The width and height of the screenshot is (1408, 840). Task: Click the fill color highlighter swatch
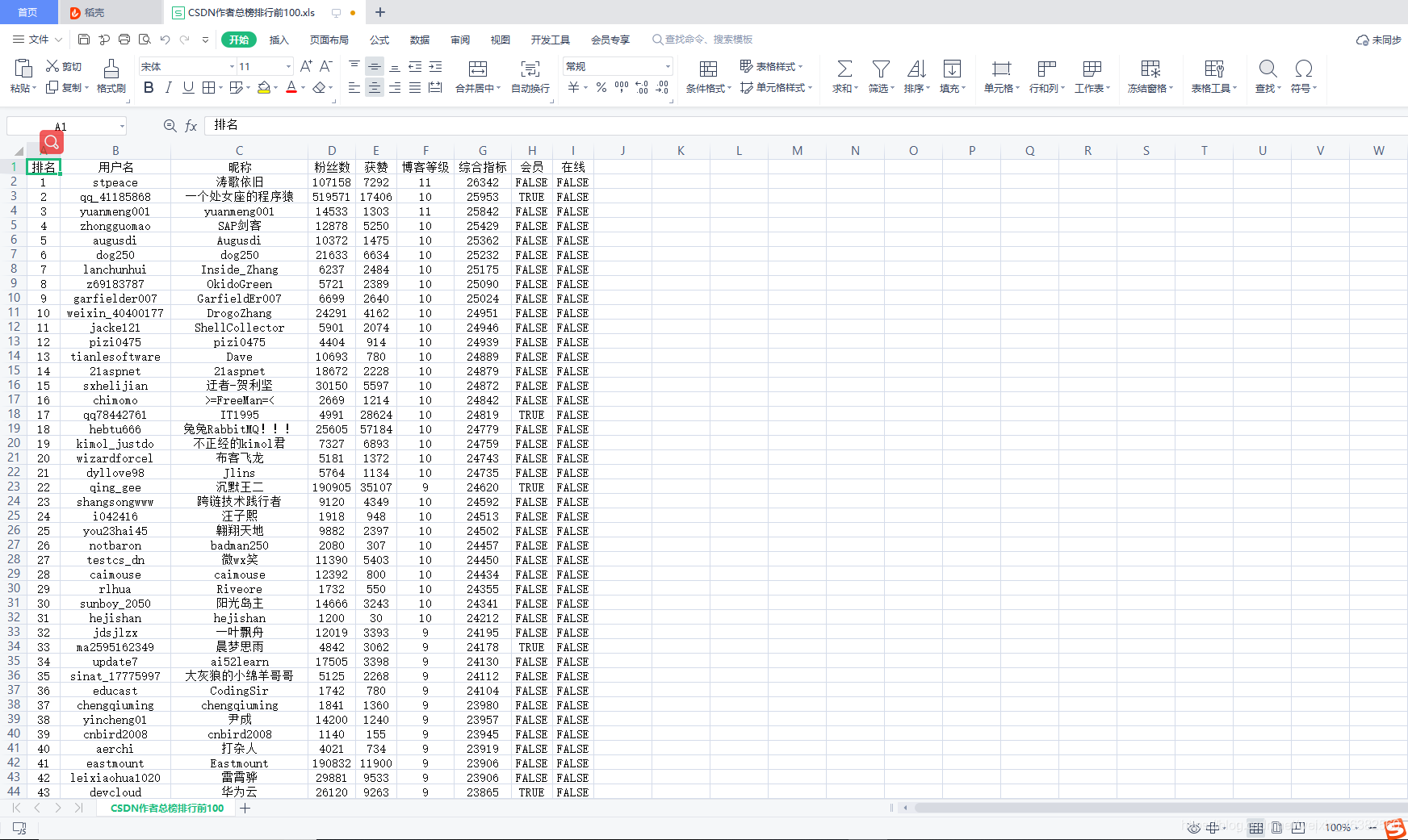click(x=263, y=87)
